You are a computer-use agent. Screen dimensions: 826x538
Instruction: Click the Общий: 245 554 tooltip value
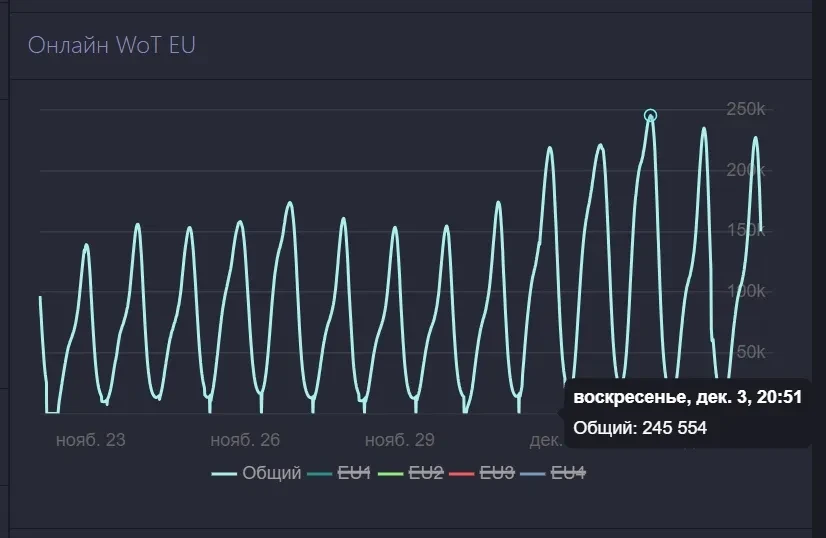640,428
